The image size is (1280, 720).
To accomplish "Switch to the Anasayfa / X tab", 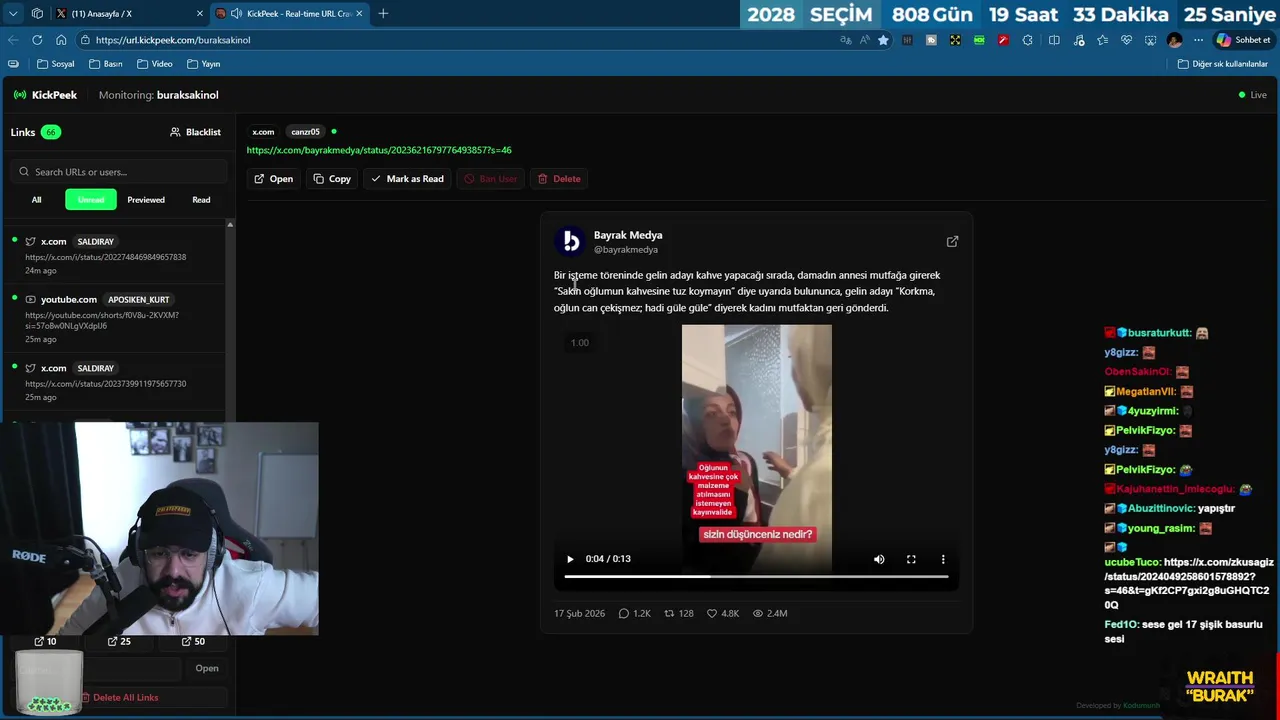I will [x=126, y=14].
